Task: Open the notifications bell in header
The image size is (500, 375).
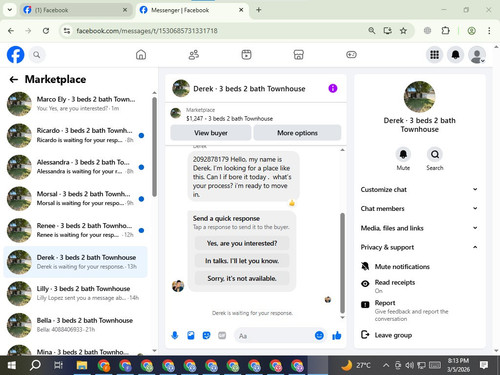Action: click(x=456, y=55)
